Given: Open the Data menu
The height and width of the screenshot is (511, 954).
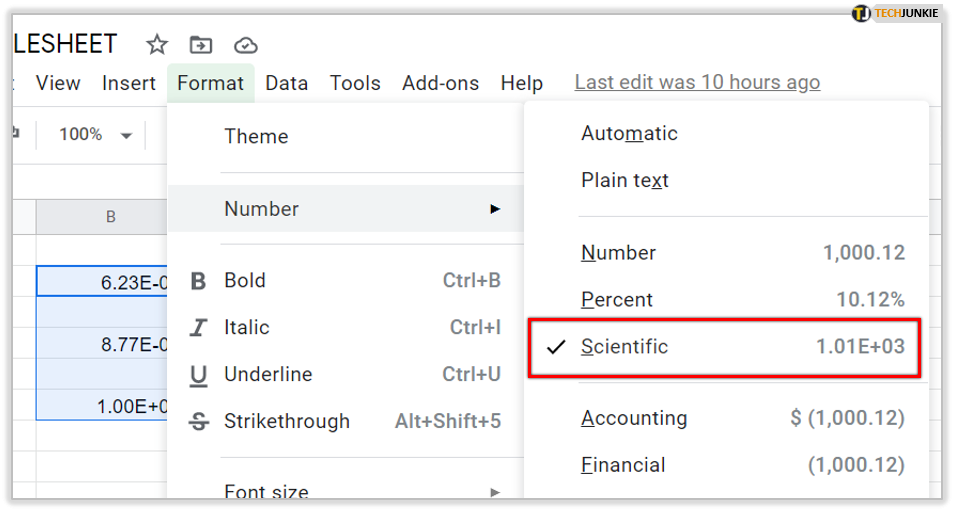Looking at the screenshot, I should (286, 83).
